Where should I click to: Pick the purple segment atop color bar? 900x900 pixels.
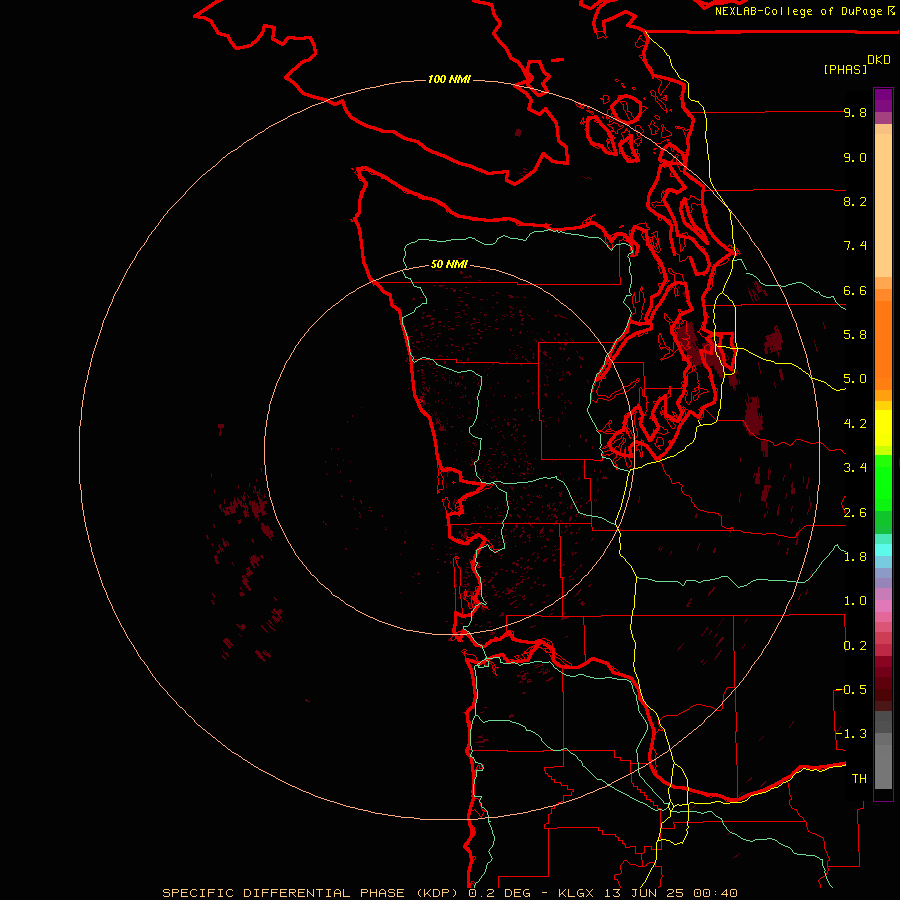[x=883, y=100]
